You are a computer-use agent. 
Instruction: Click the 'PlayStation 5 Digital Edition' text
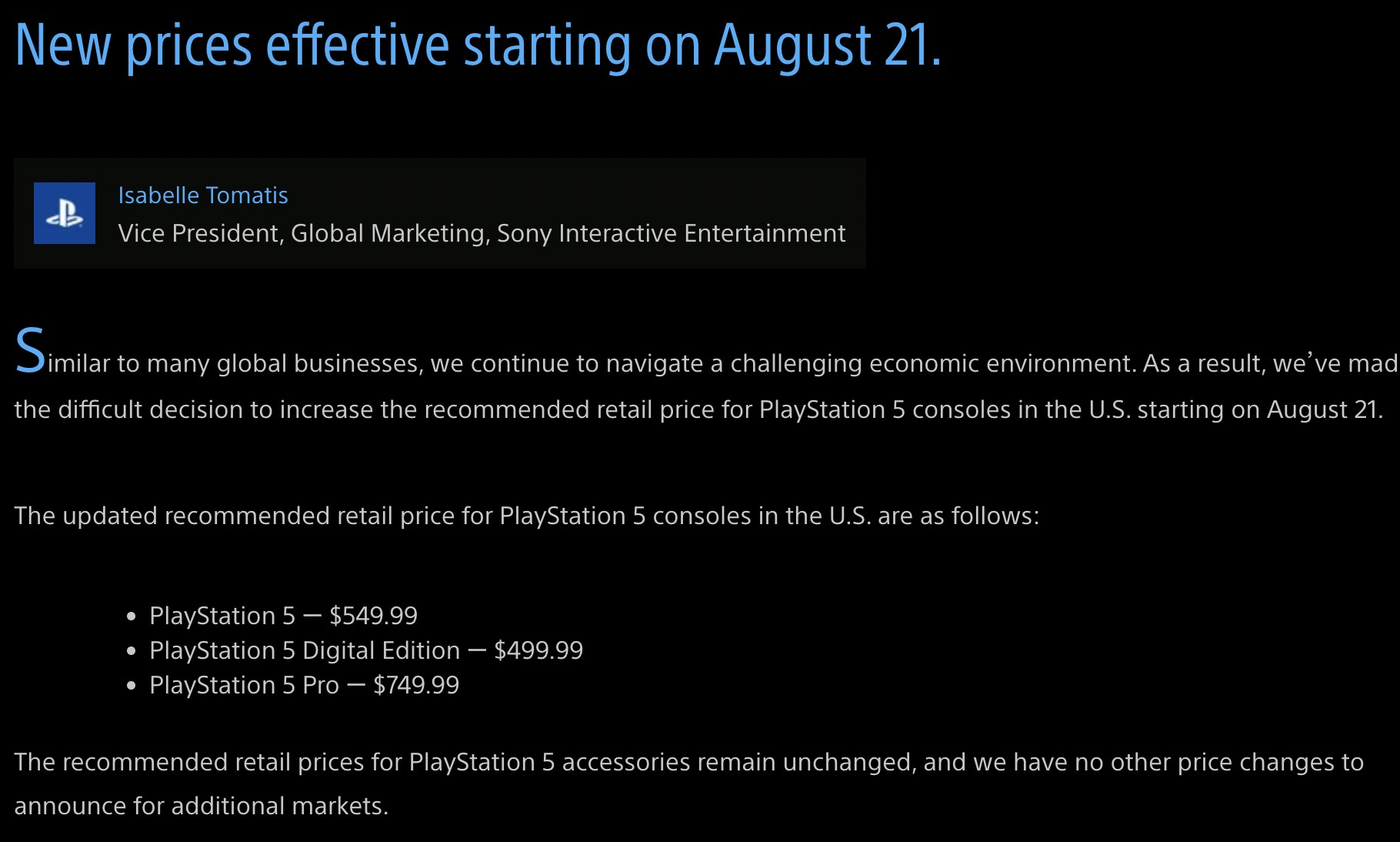pos(305,650)
